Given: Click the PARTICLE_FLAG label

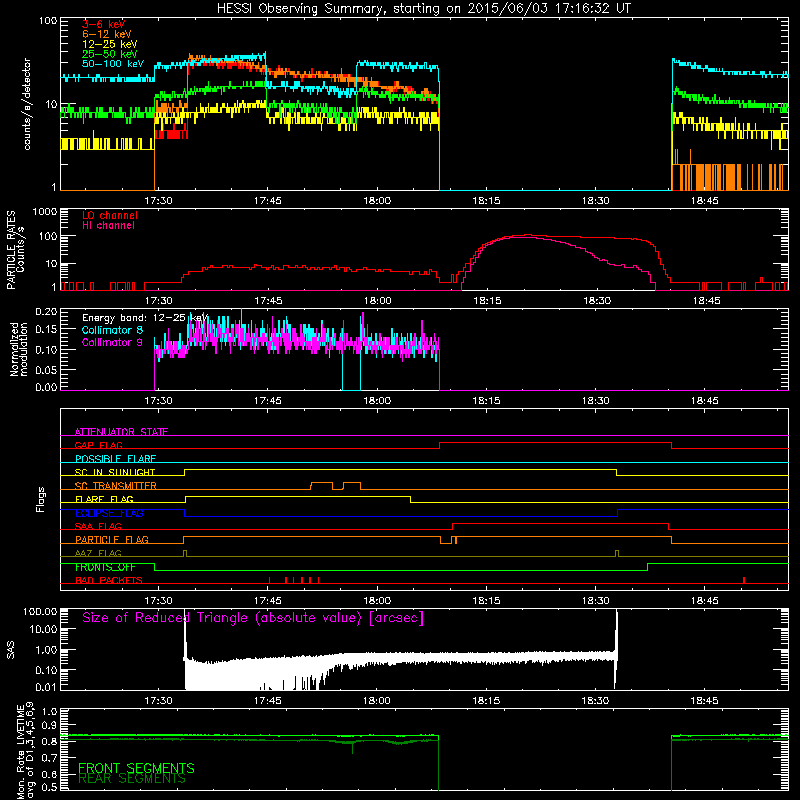Looking at the screenshot, I should click(112, 540).
